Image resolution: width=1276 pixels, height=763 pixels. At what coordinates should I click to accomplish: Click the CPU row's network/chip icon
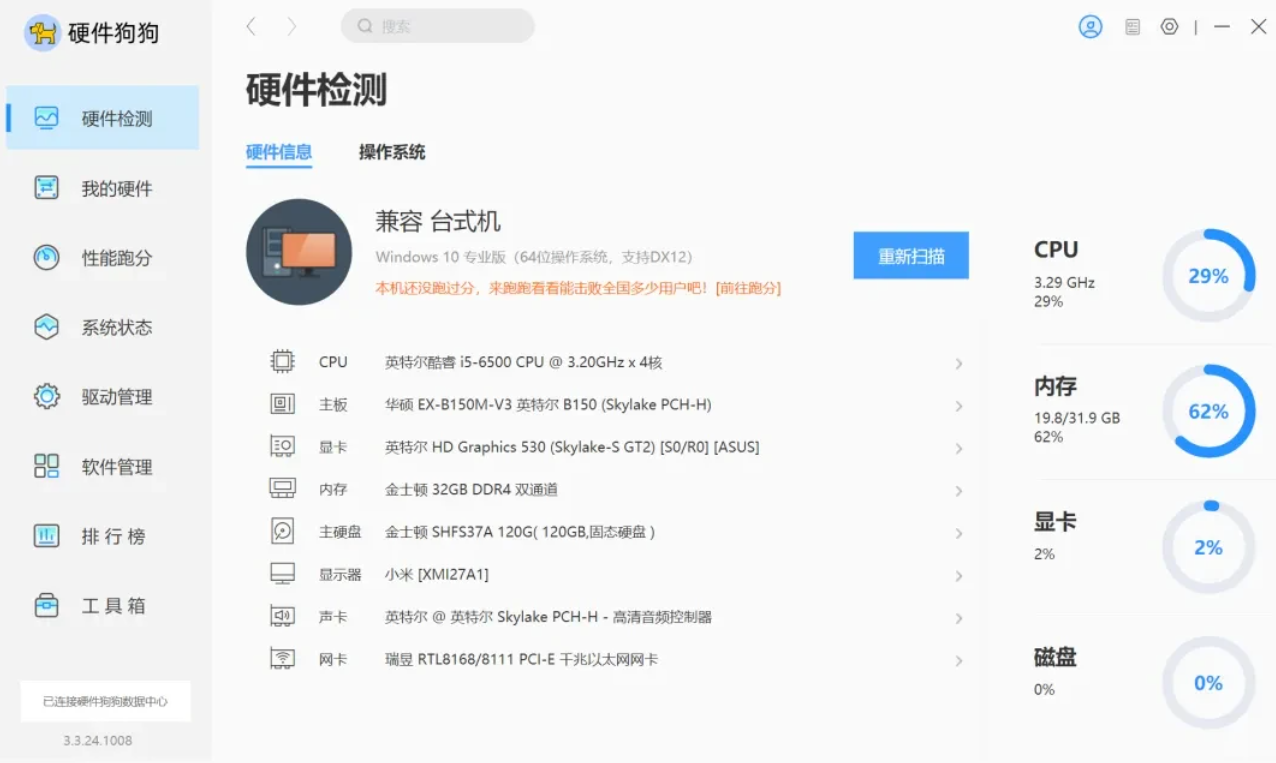(x=282, y=361)
